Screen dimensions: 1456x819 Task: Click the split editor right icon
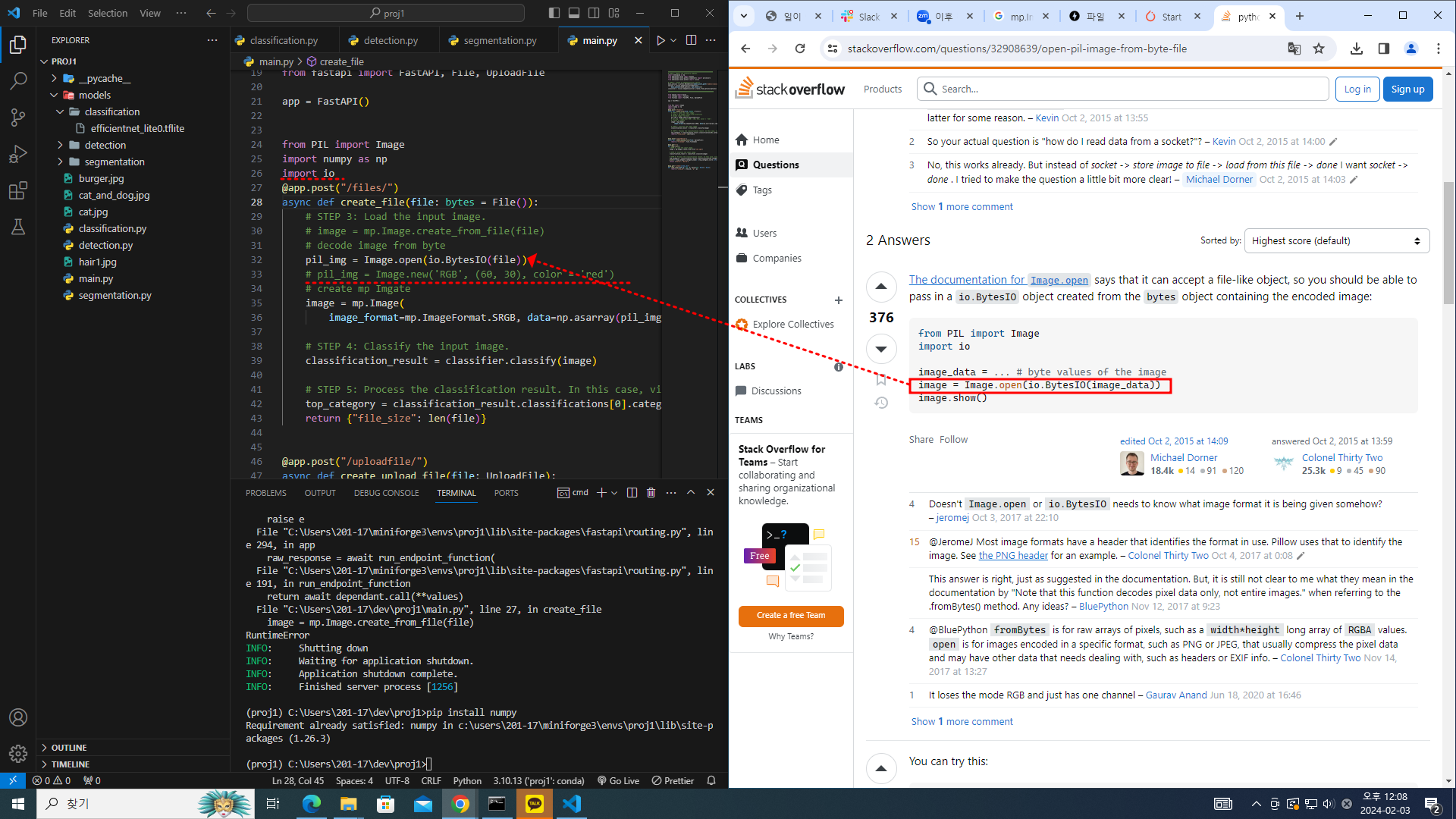pyautogui.click(x=691, y=40)
